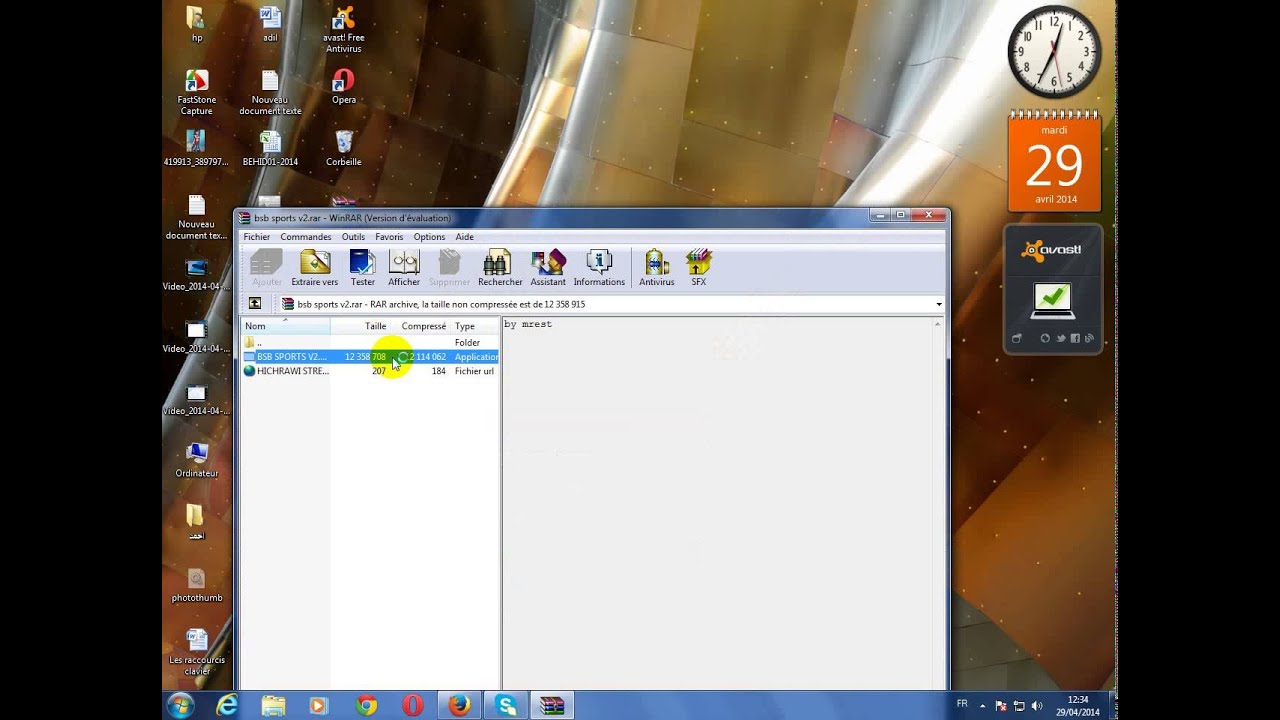1280x720 pixels.
Task: Click the avast! gadget laptop status icon
Action: (1052, 299)
